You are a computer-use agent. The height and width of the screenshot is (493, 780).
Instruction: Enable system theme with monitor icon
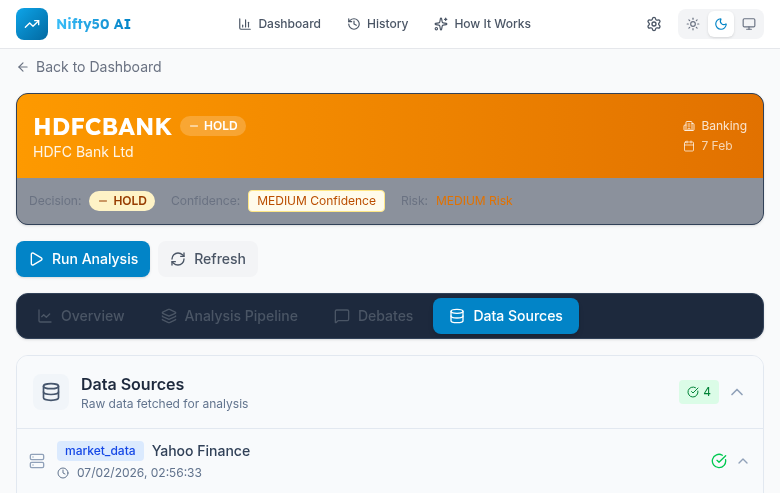coord(749,24)
